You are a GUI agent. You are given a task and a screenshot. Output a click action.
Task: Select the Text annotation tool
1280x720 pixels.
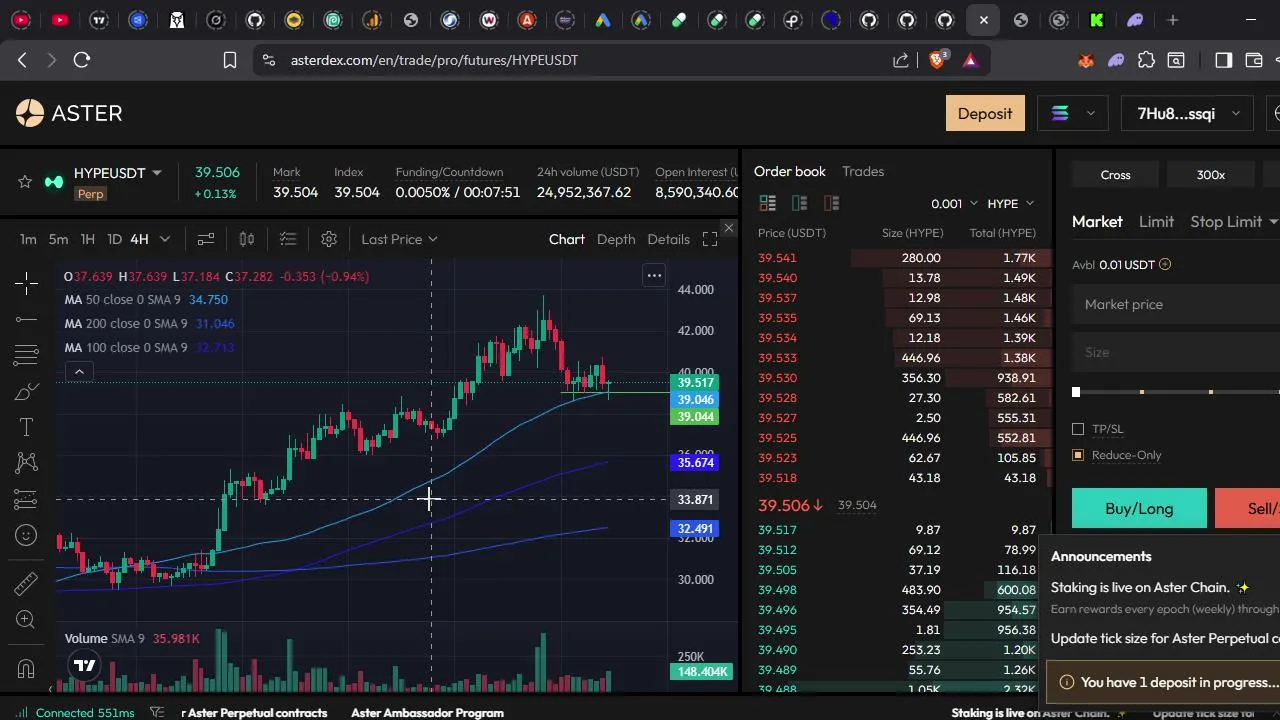(x=26, y=427)
